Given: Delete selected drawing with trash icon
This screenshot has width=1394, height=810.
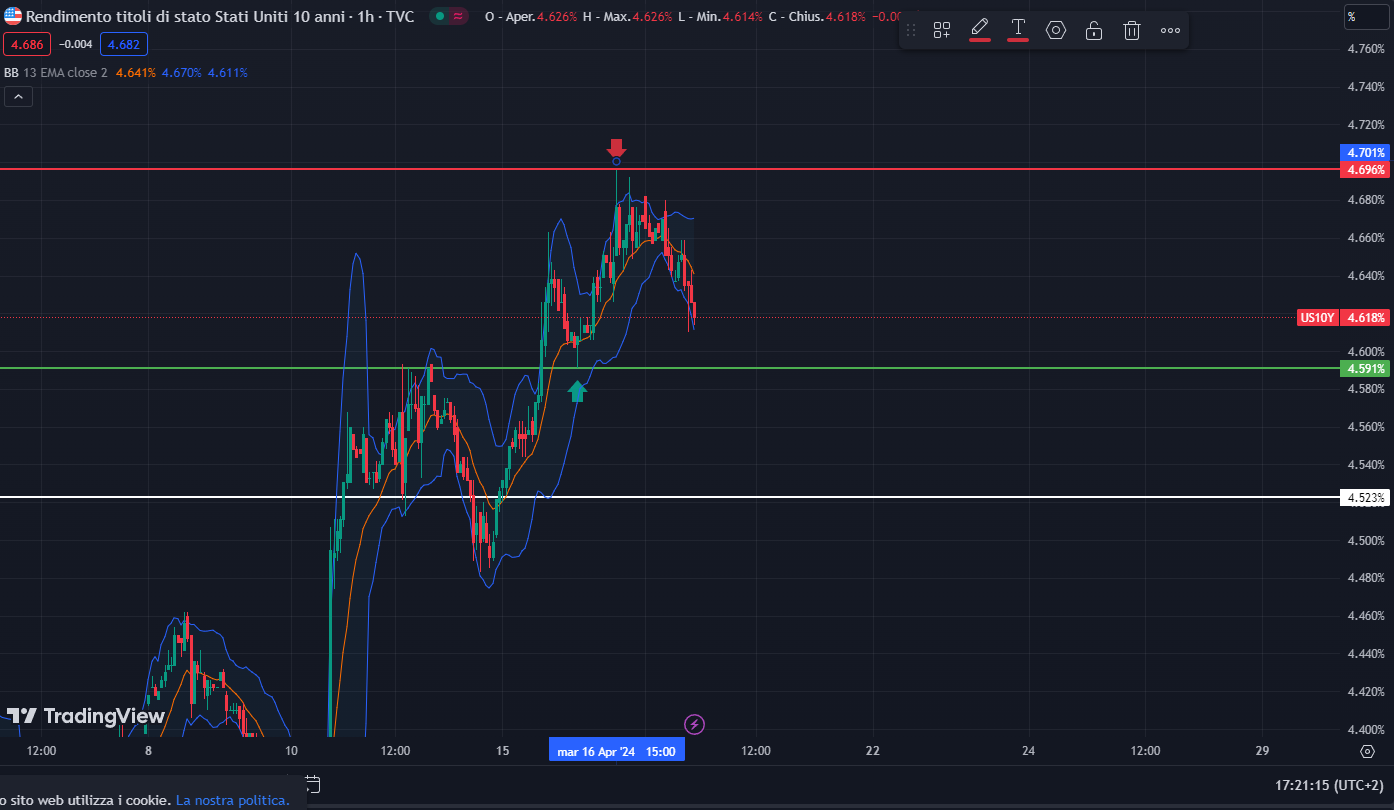Looking at the screenshot, I should tap(1132, 30).
